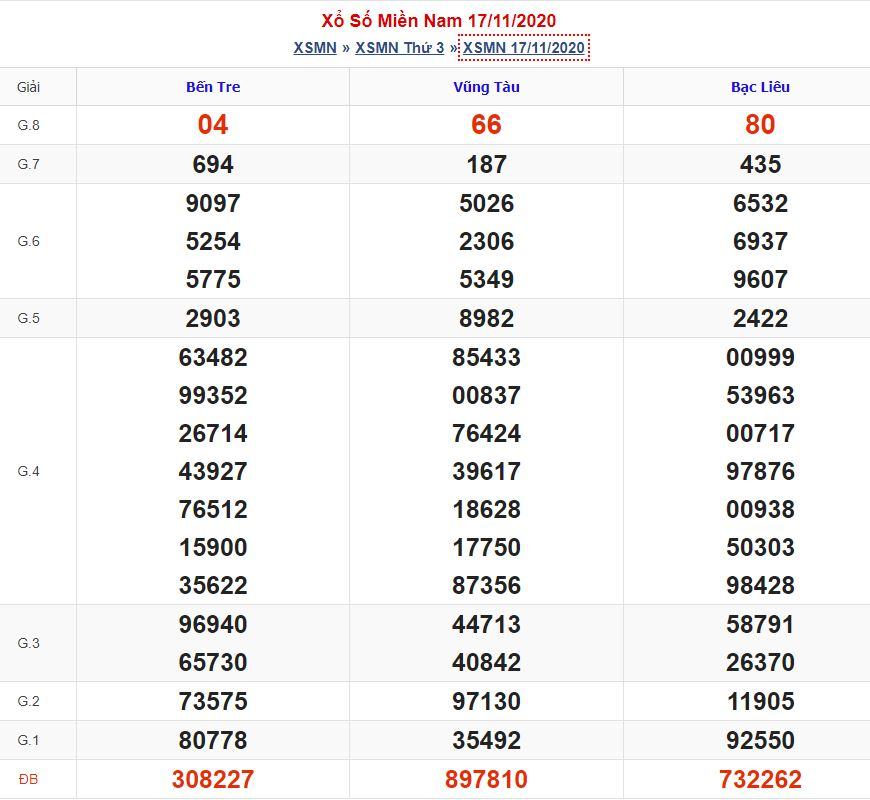The image size is (870, 800).
Task: Click the G.4 number 00837
Action: tap(487, 396)
